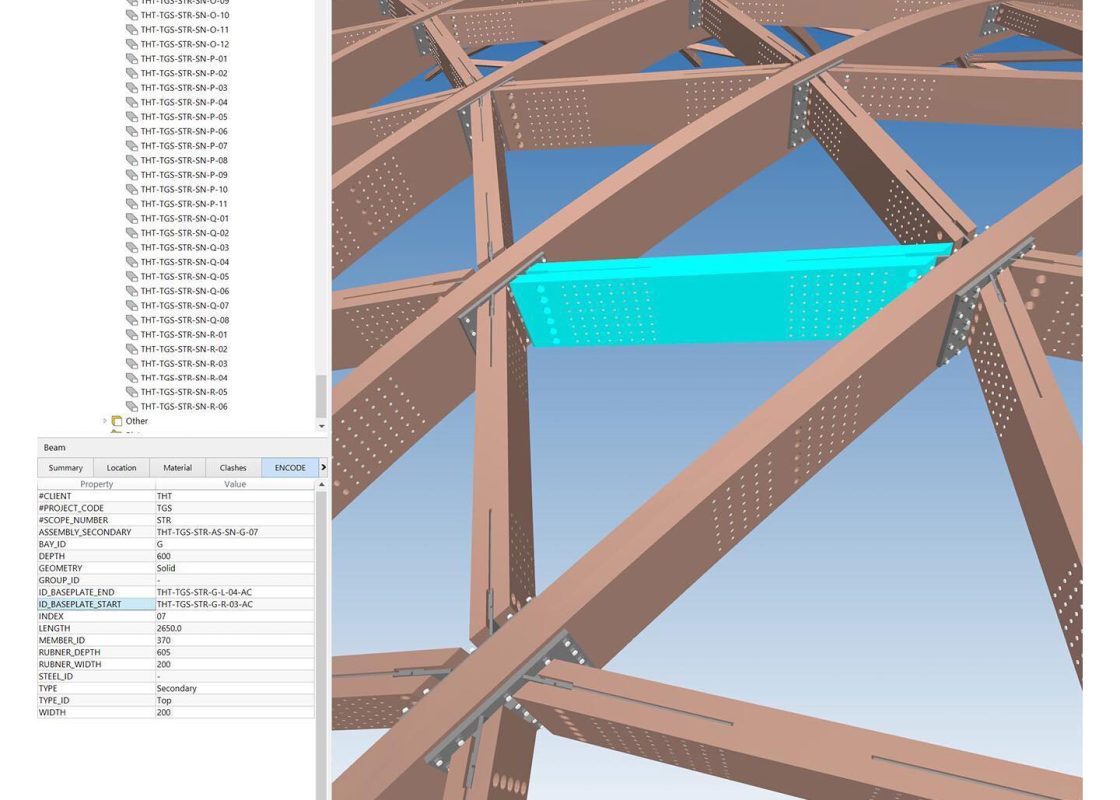Click the highlighted cyan beam in 3D view
1120x800 pixels.
(720, 298)
